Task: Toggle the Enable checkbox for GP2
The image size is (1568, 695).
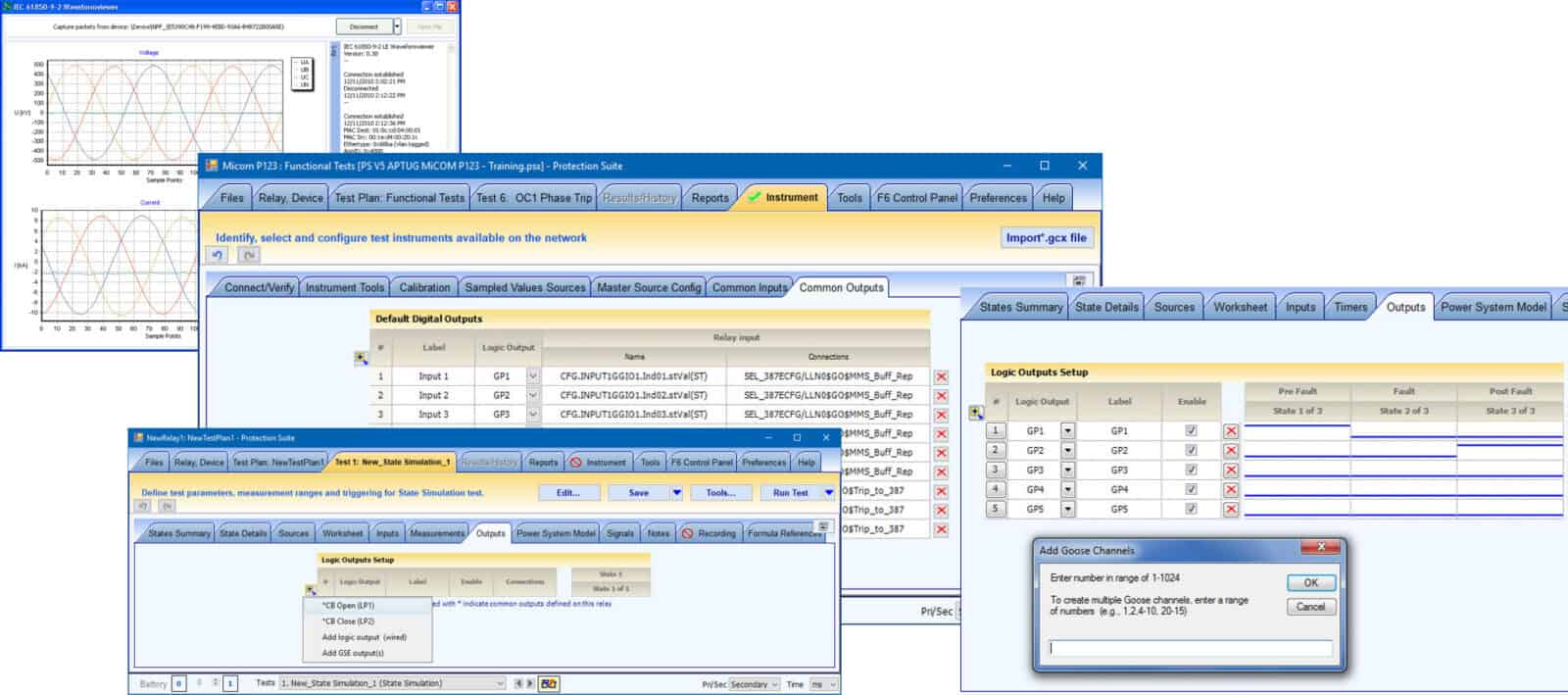Action: [x=1192, y=451]
